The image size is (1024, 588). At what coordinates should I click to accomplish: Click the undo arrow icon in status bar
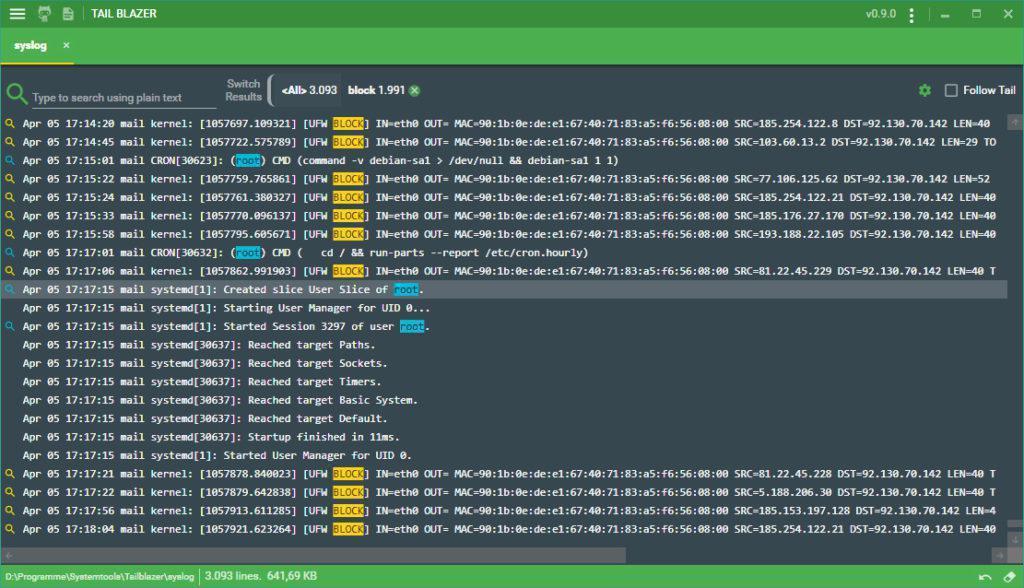[x=985, y=576]
